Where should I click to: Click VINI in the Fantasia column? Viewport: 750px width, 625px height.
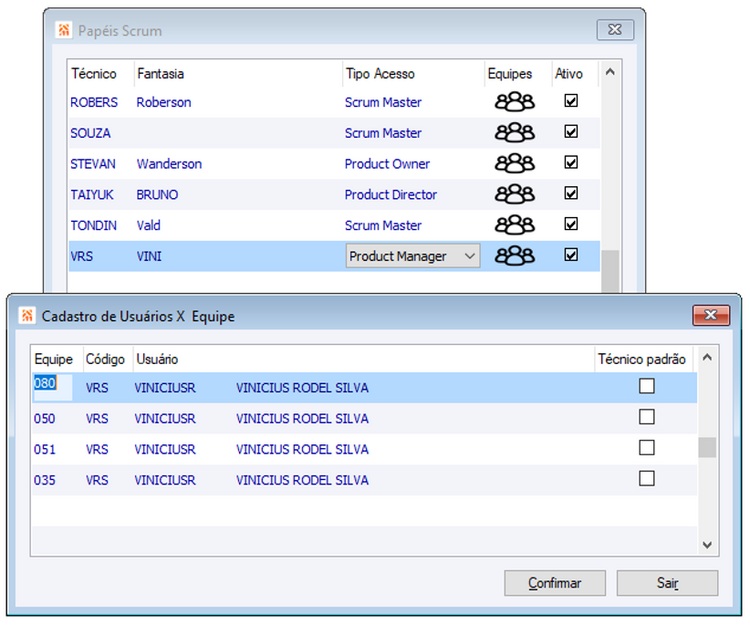click(x=149, y=256)
